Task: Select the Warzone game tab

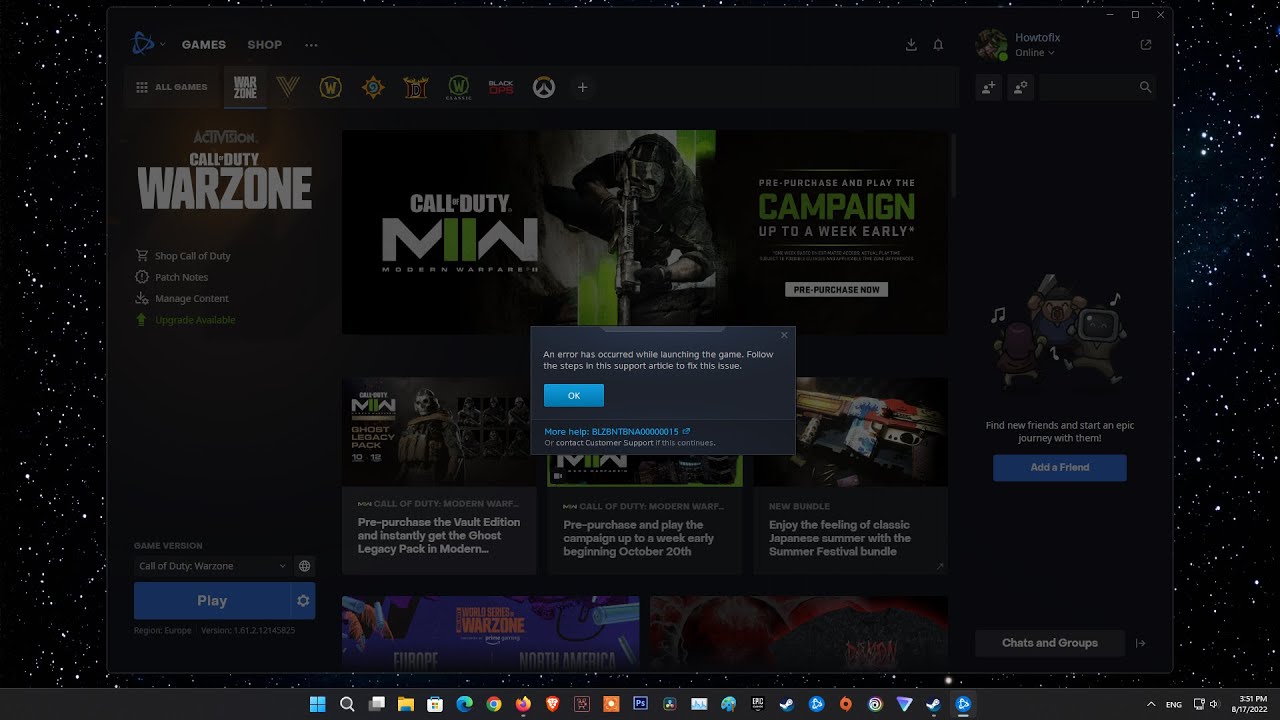Action: 245,87
